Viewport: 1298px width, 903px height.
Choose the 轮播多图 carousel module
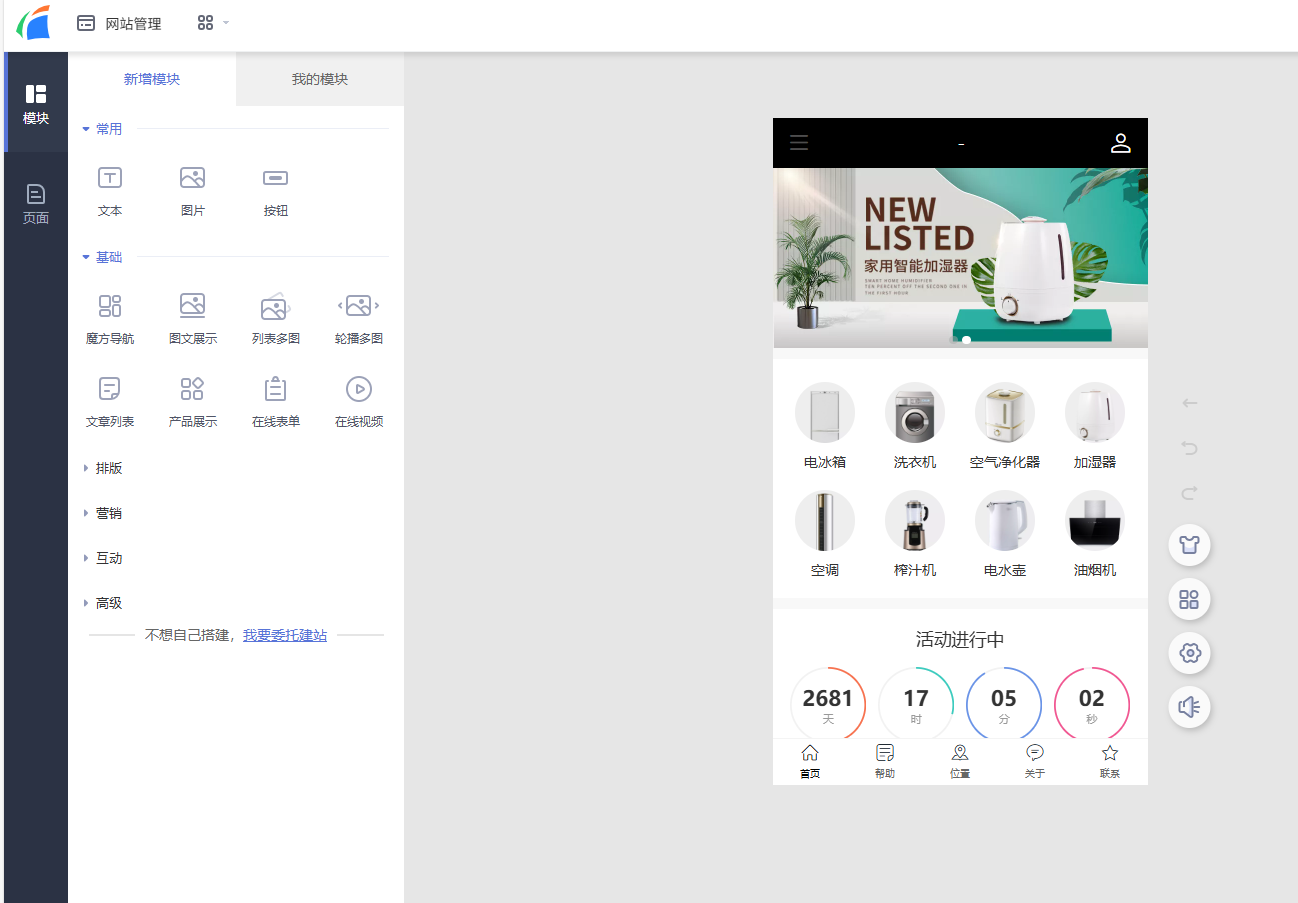(358, 318)
